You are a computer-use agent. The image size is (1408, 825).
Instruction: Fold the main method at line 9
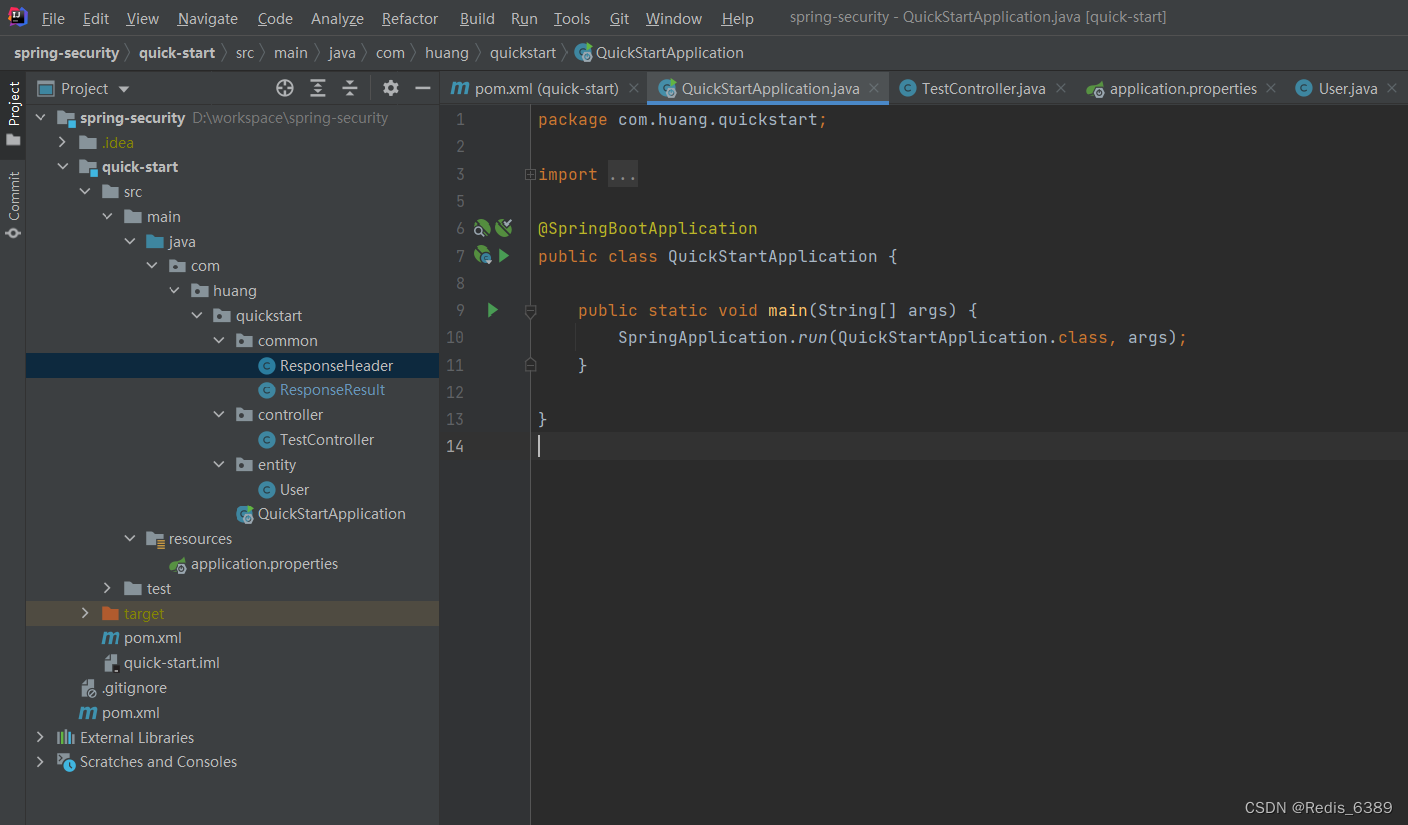[530, 310]
